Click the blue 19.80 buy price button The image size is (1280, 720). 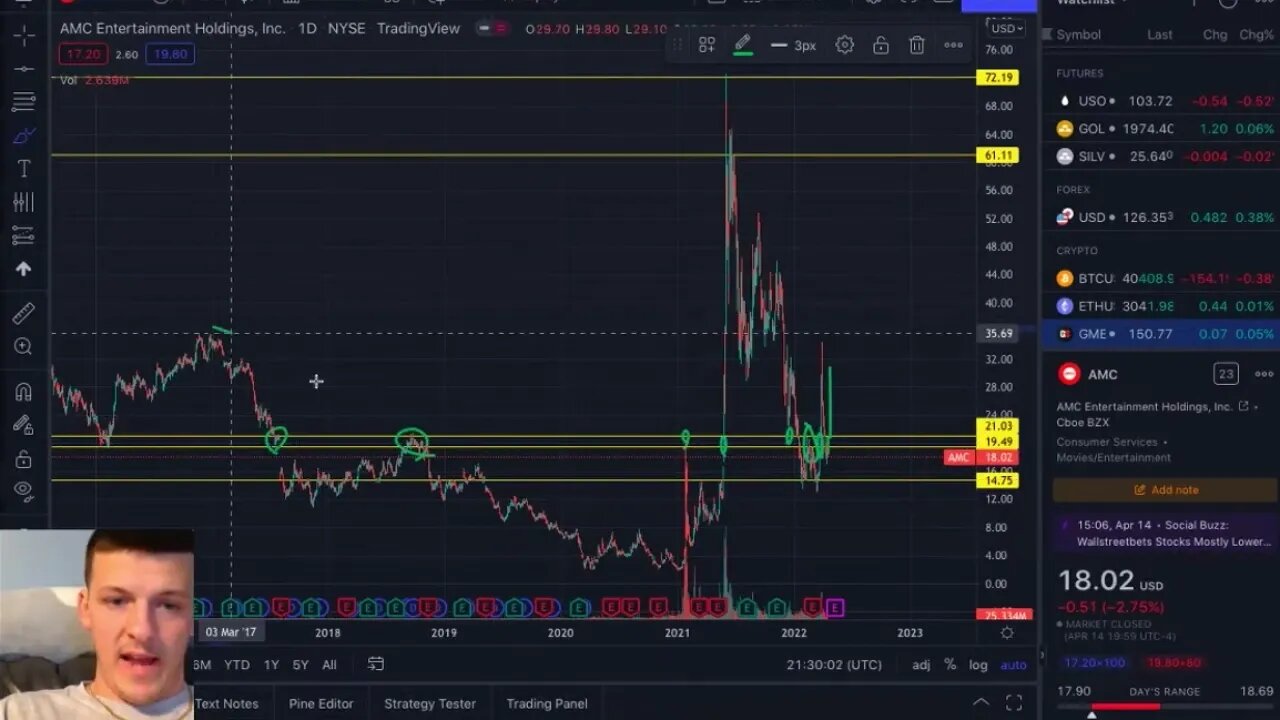170,54
